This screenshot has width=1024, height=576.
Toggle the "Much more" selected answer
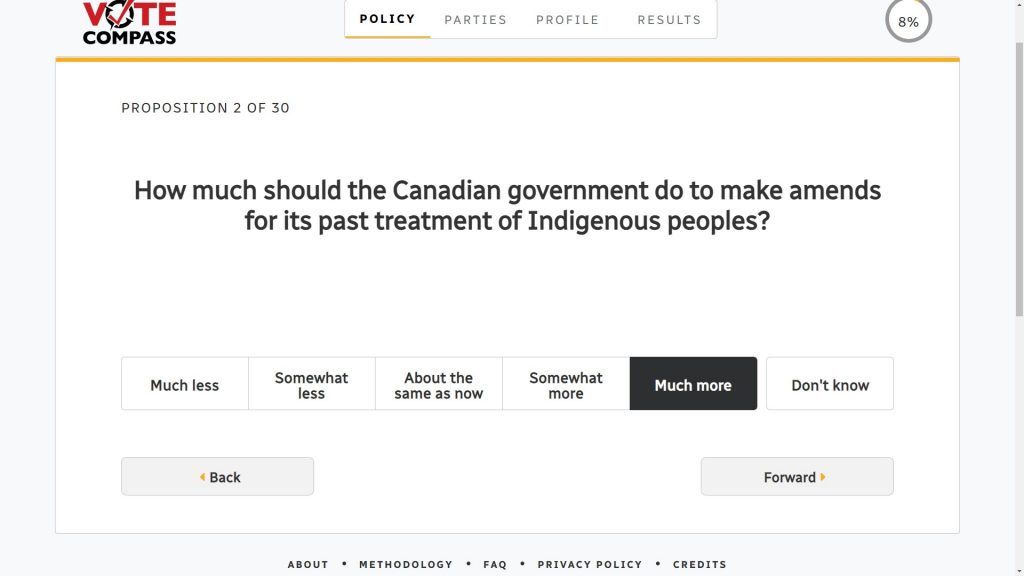[x=693, y=384]
